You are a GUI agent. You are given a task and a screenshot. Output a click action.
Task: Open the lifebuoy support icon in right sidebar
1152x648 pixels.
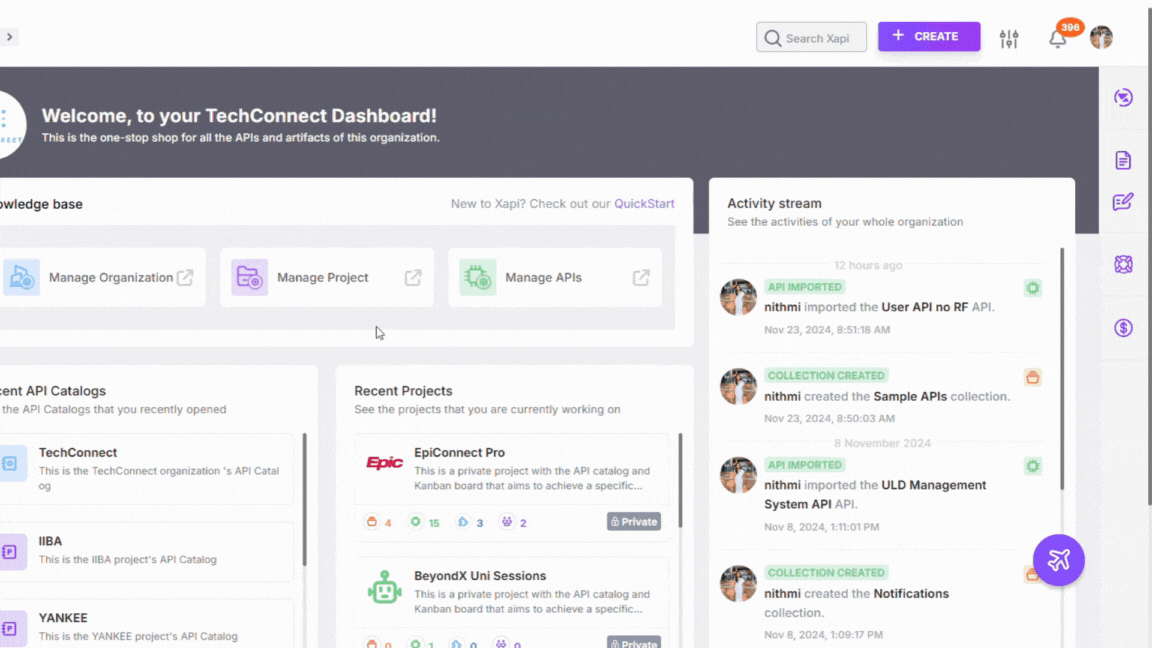point(1123,264)
